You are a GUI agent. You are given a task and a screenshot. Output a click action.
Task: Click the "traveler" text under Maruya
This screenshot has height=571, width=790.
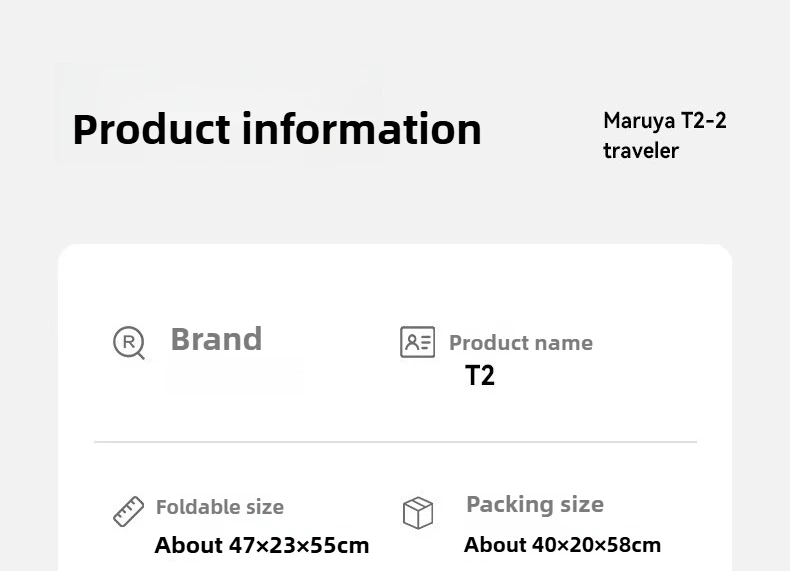(x=641, y=151)
